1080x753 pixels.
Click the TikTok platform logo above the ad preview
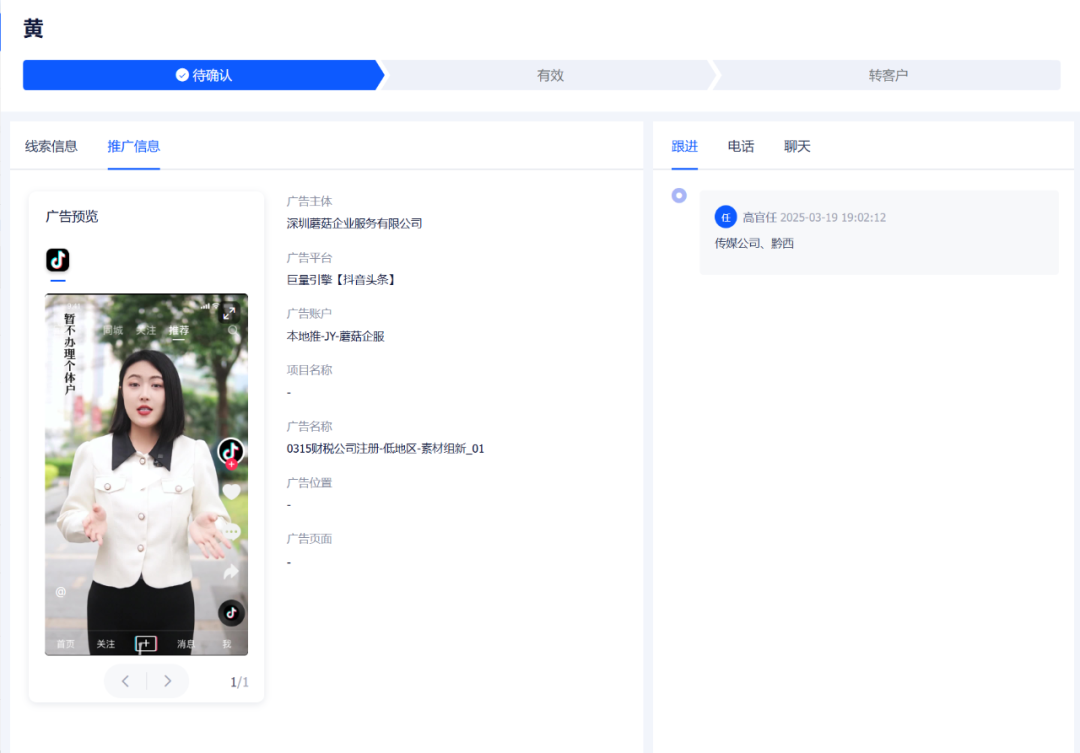57,261
